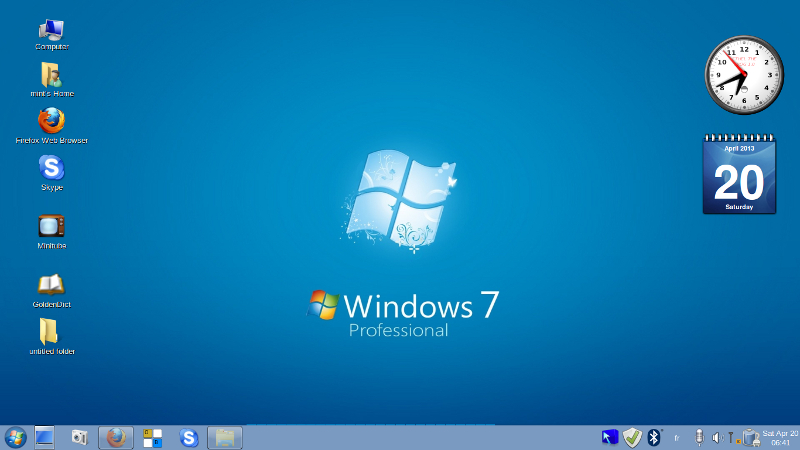The image size is (800, 450).
Task: Click the mint's Home label
Action: pyautogui.click(x=52, y=93)
